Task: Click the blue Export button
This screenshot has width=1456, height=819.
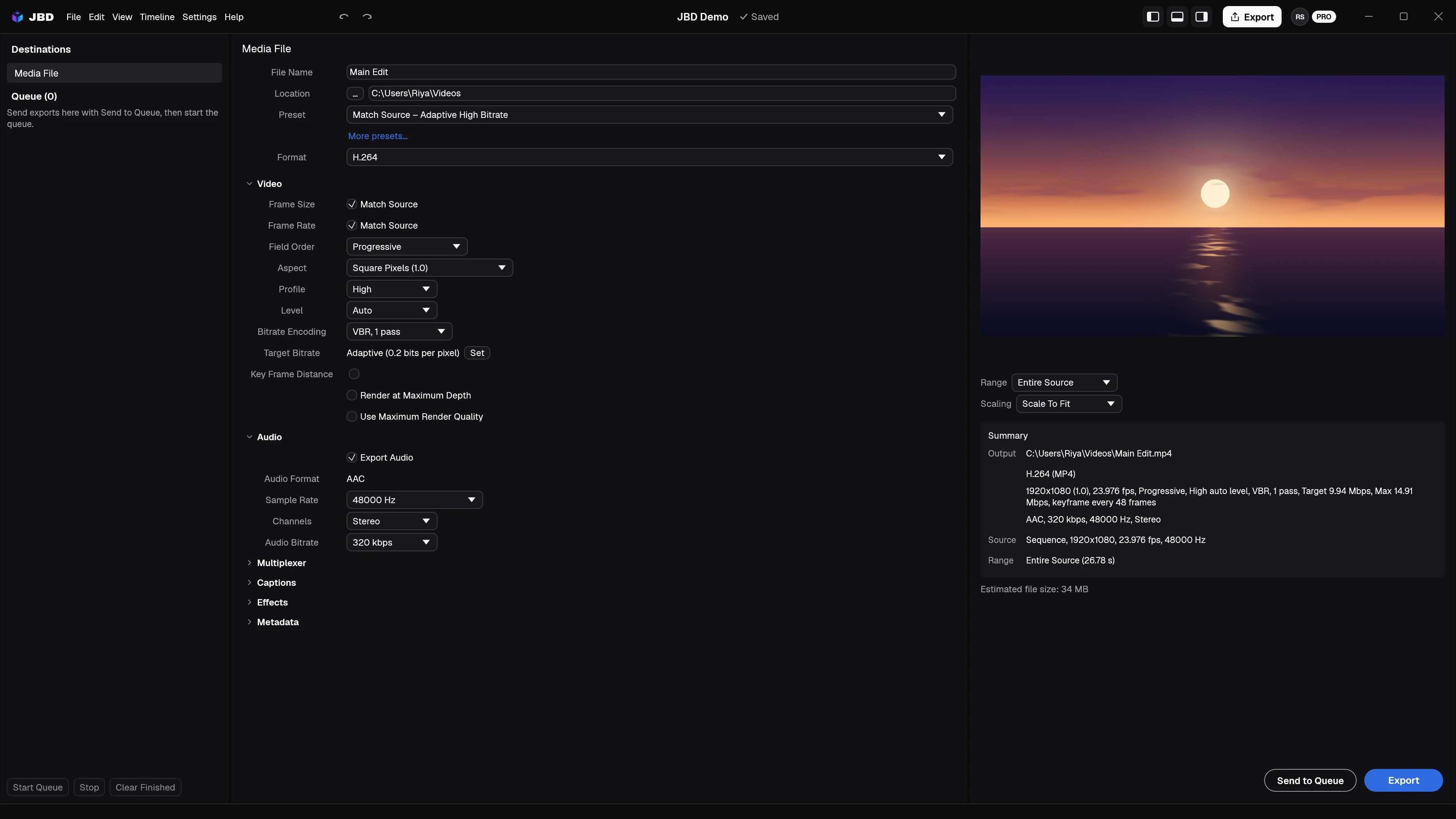Action: (1403, 781)
